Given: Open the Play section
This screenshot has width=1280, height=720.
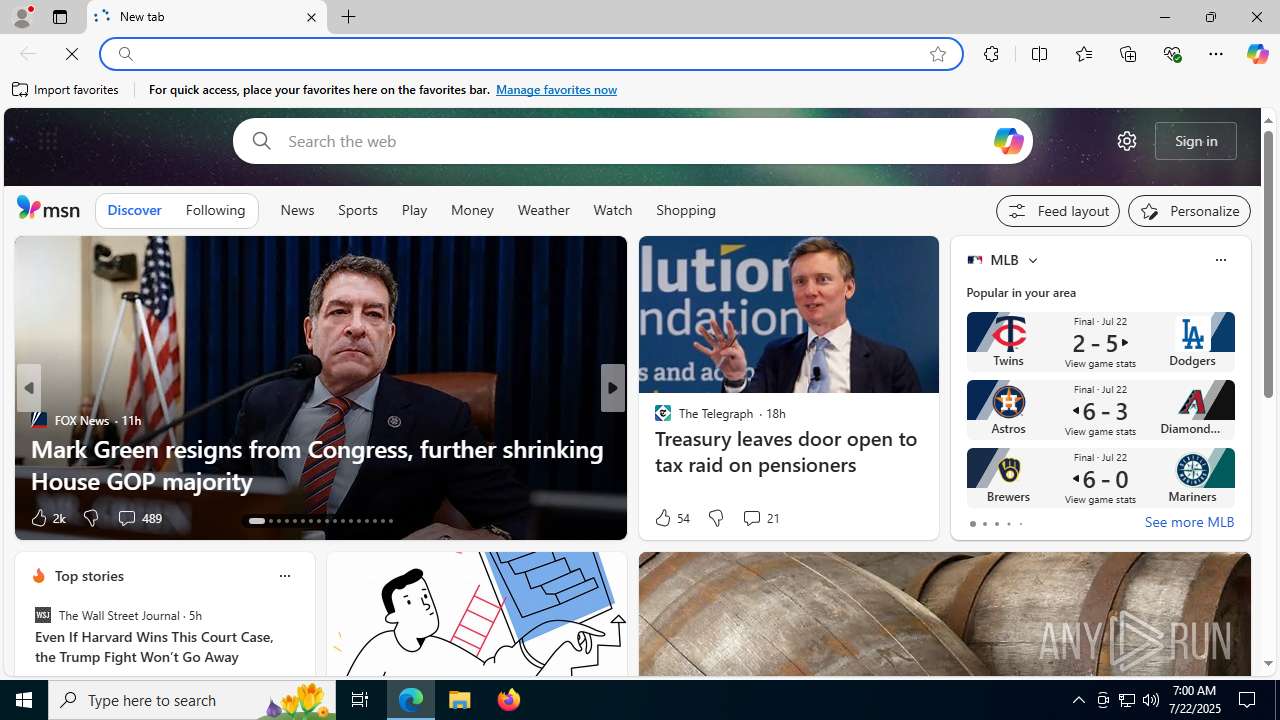Looking at the screenshot, I should coord(414,210).
